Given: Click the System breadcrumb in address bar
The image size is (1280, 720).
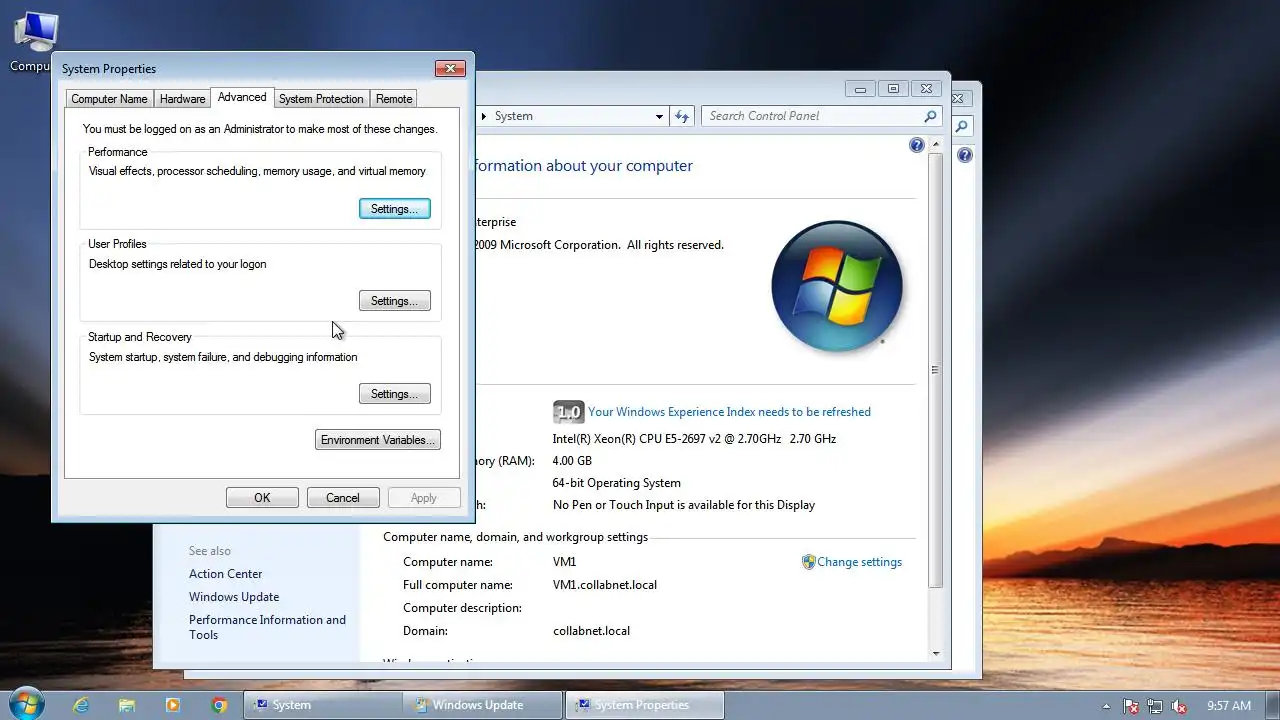Looking at the screenshot, I should click(514, 116).
